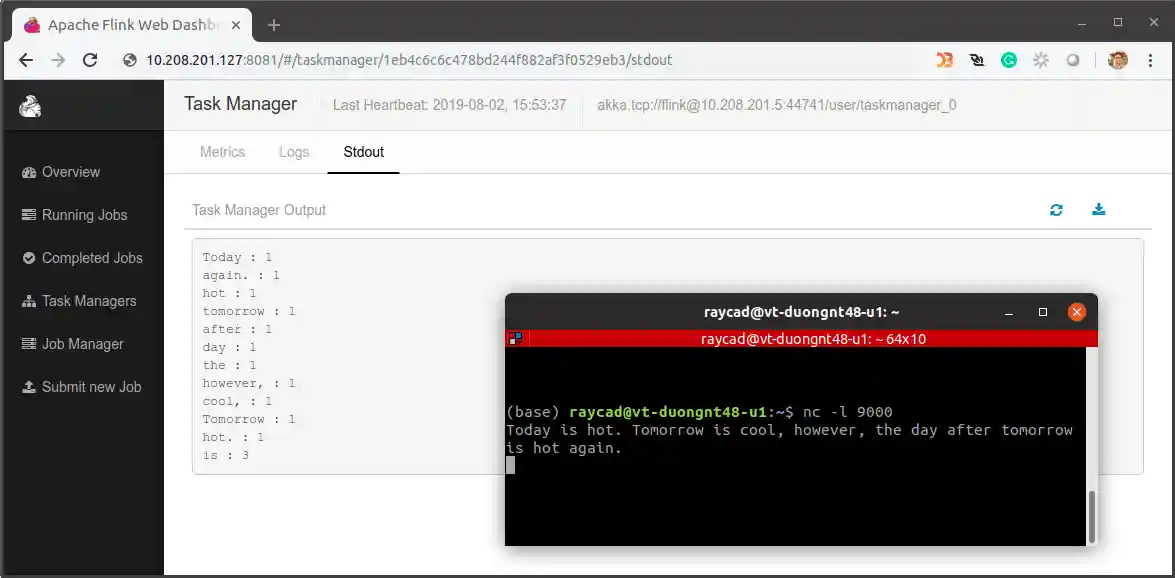This screenshot has height=578, width=1175.
Task: Click the gray gear-burst extension icon
Action: click(1041, 61)
